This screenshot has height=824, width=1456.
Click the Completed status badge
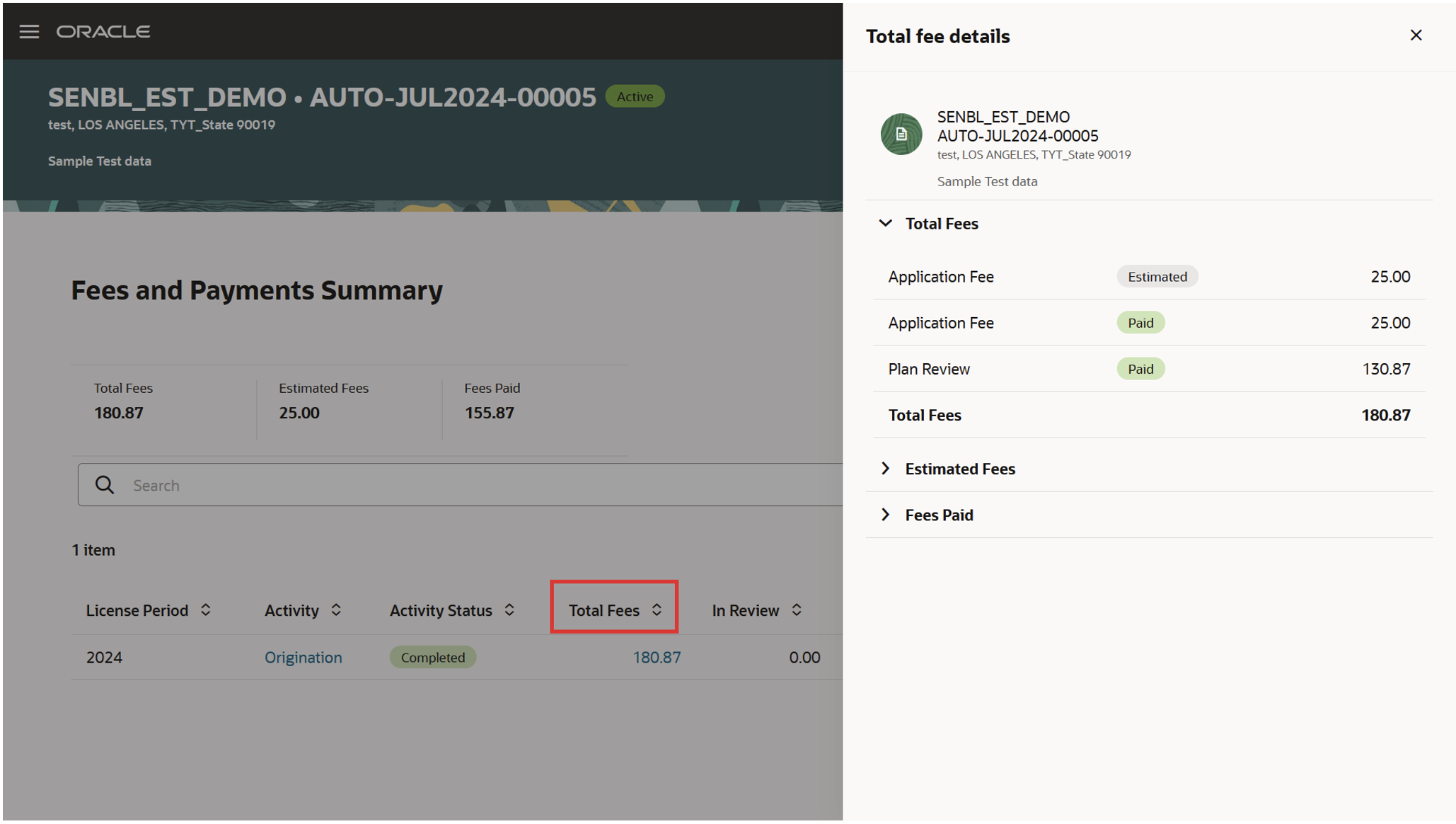432,658
